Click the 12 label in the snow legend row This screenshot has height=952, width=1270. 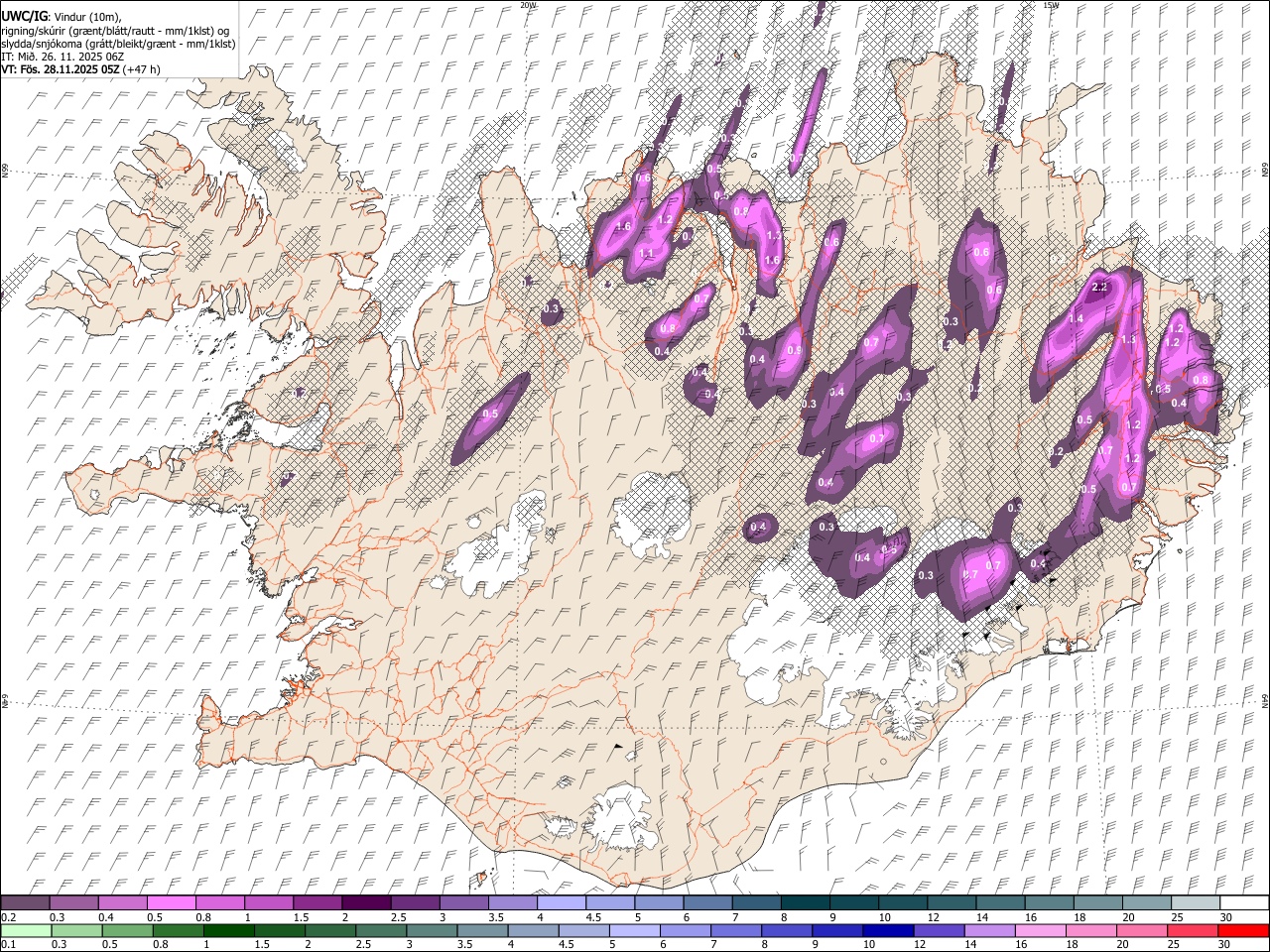pos(932,917)
